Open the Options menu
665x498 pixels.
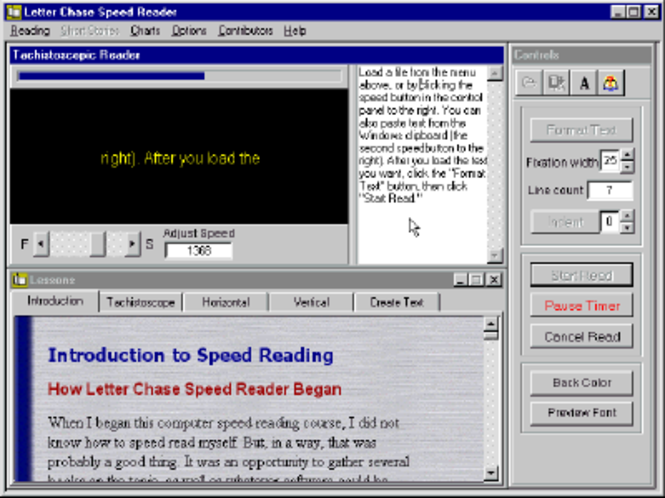point(189,31)
